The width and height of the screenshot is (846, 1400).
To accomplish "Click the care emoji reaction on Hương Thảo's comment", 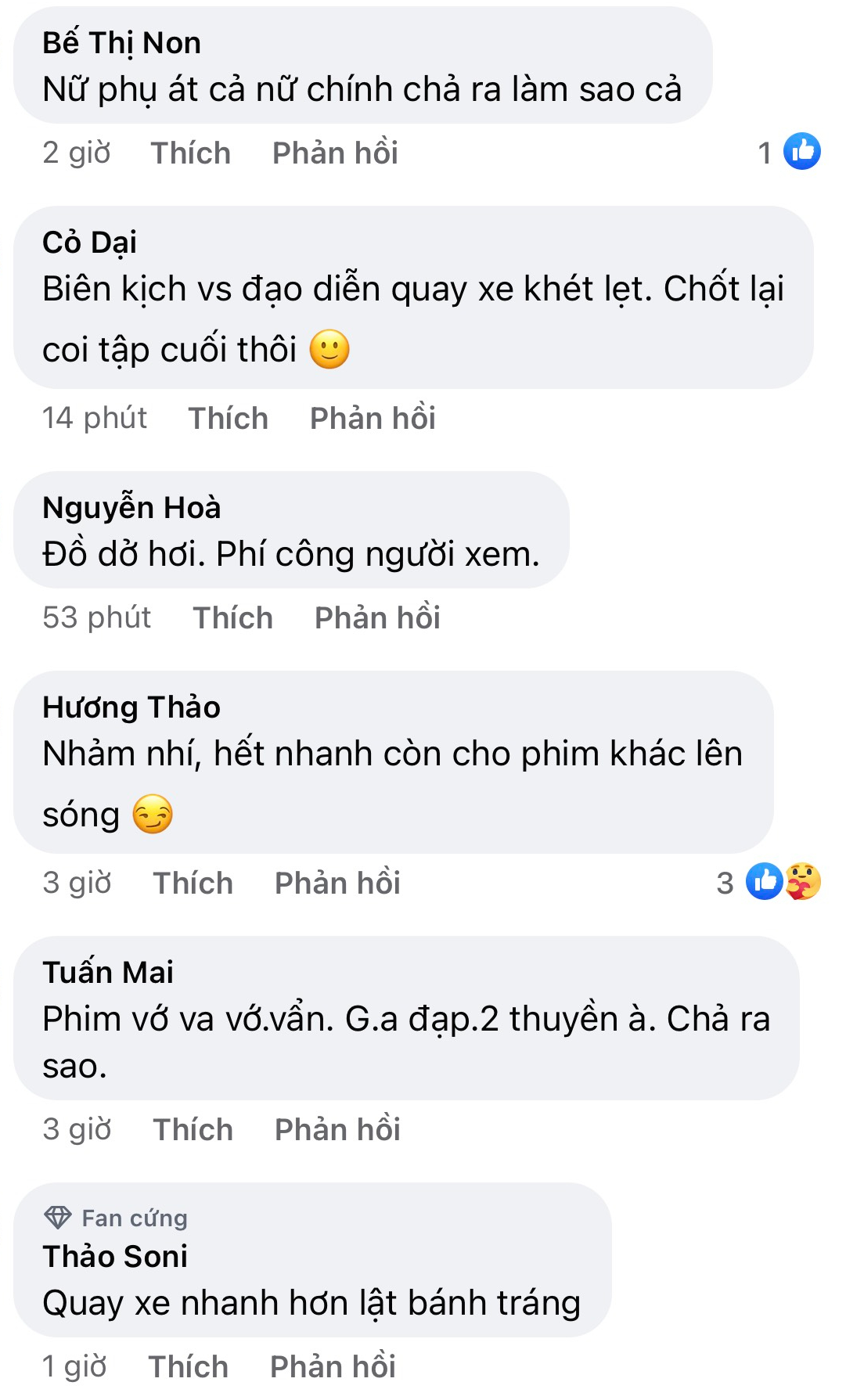I will pos(803,881).
